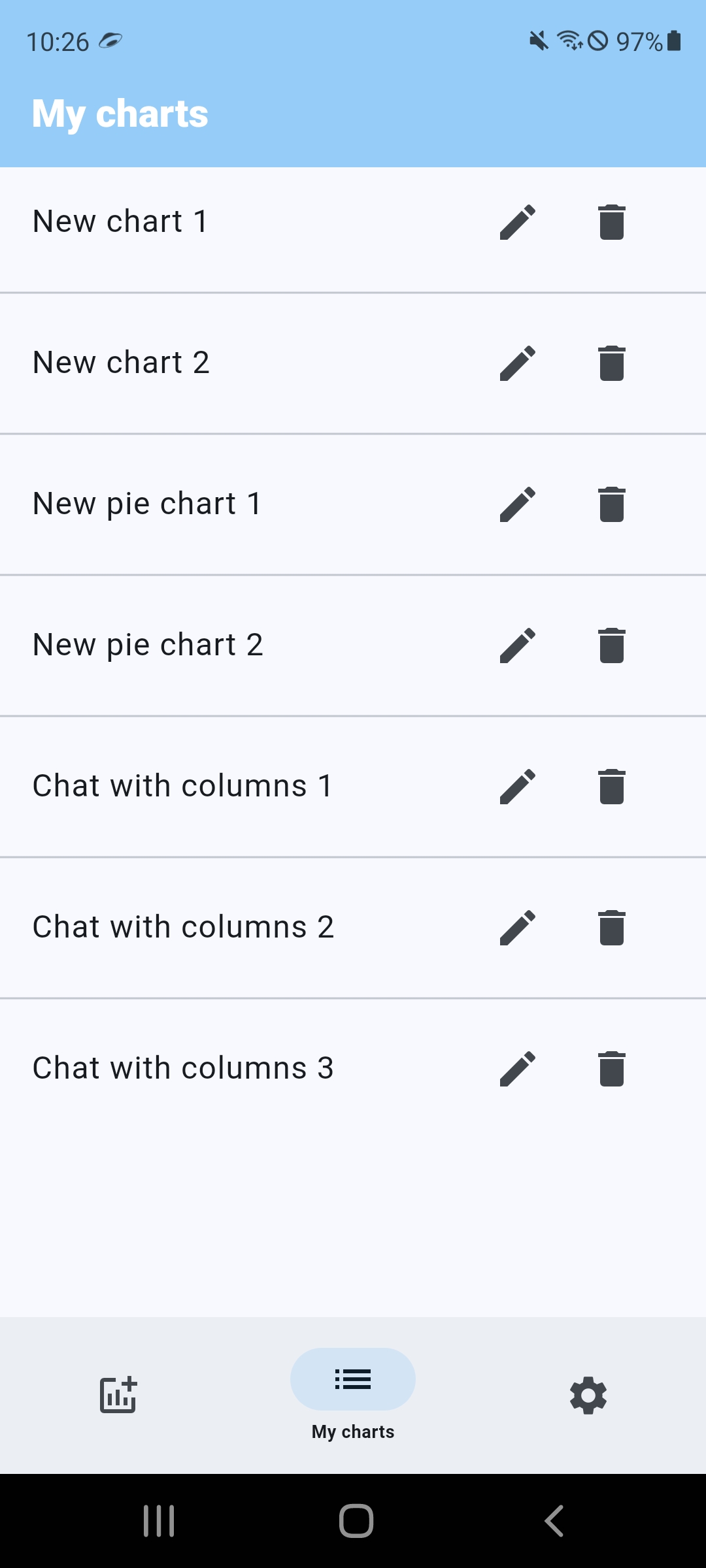Edit New pie chart 1
Screen dimensions: 706x1568
point(518,504)
